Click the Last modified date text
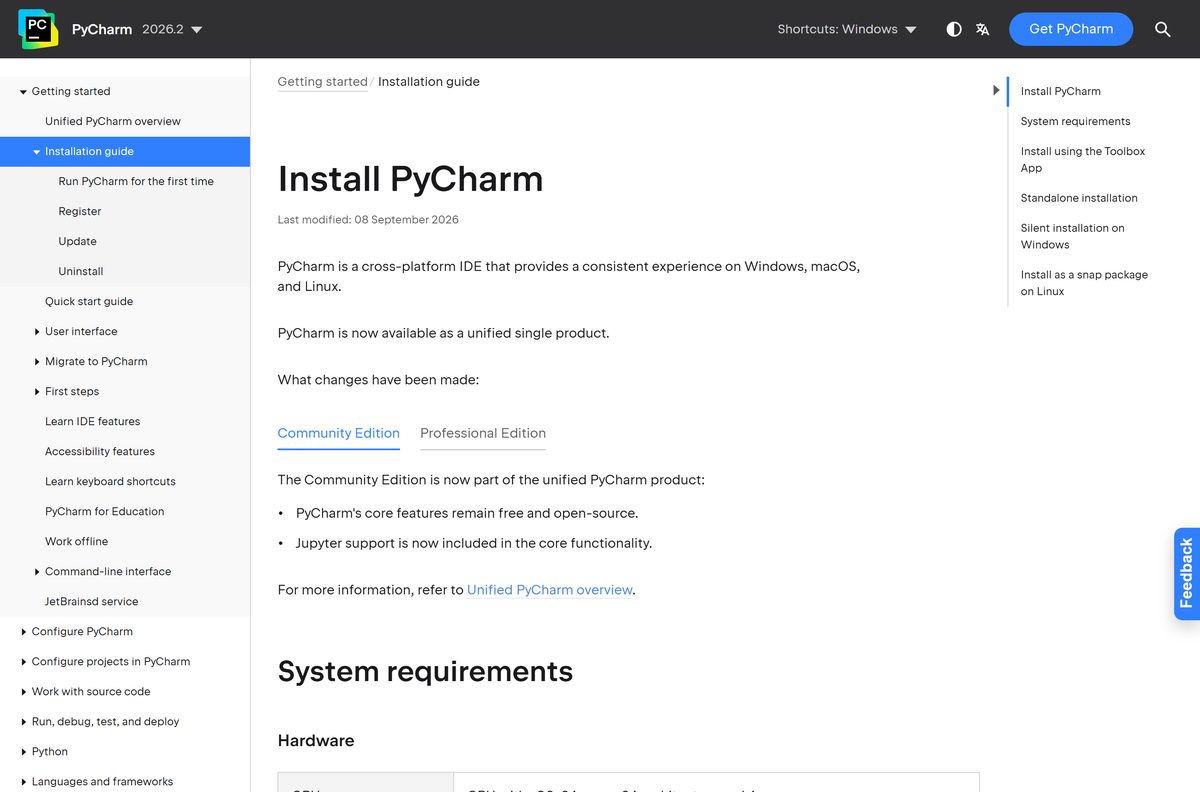The height and width of the screenshot is (792, 1200). pyautogui.click(x=368, y=220)
